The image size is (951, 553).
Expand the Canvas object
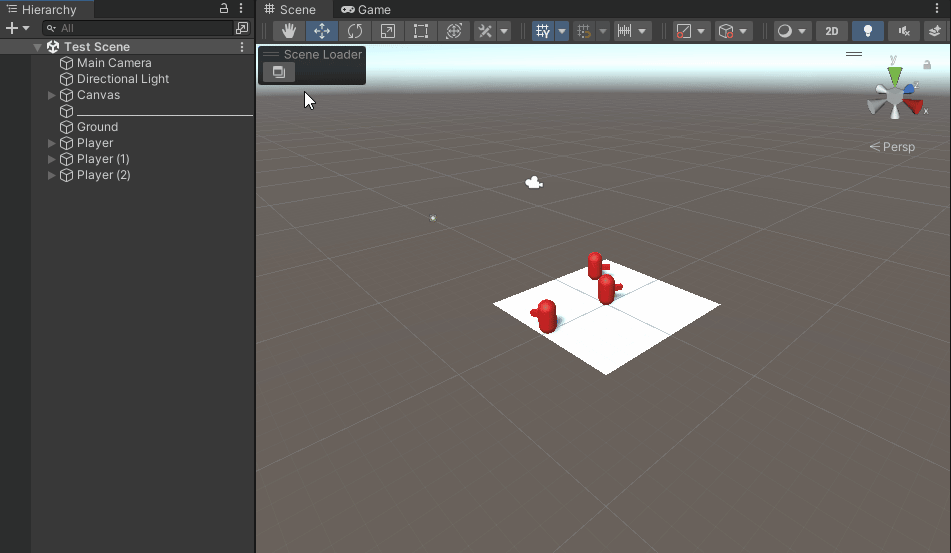point(52,95)
